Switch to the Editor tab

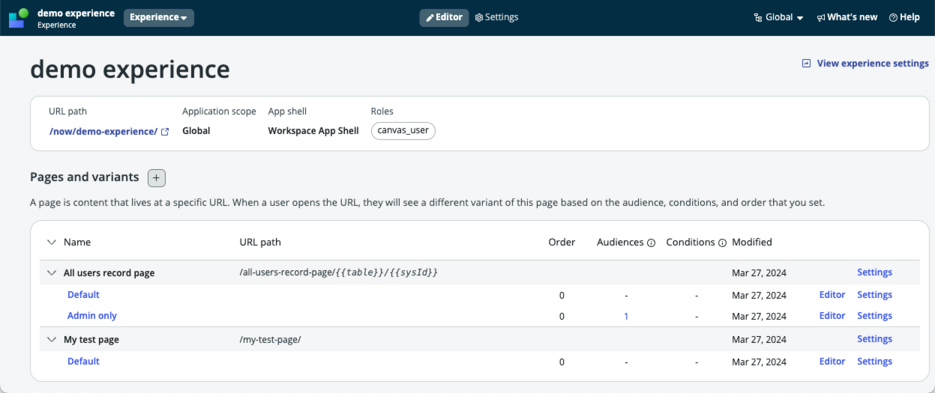click(x=444, y=17)
